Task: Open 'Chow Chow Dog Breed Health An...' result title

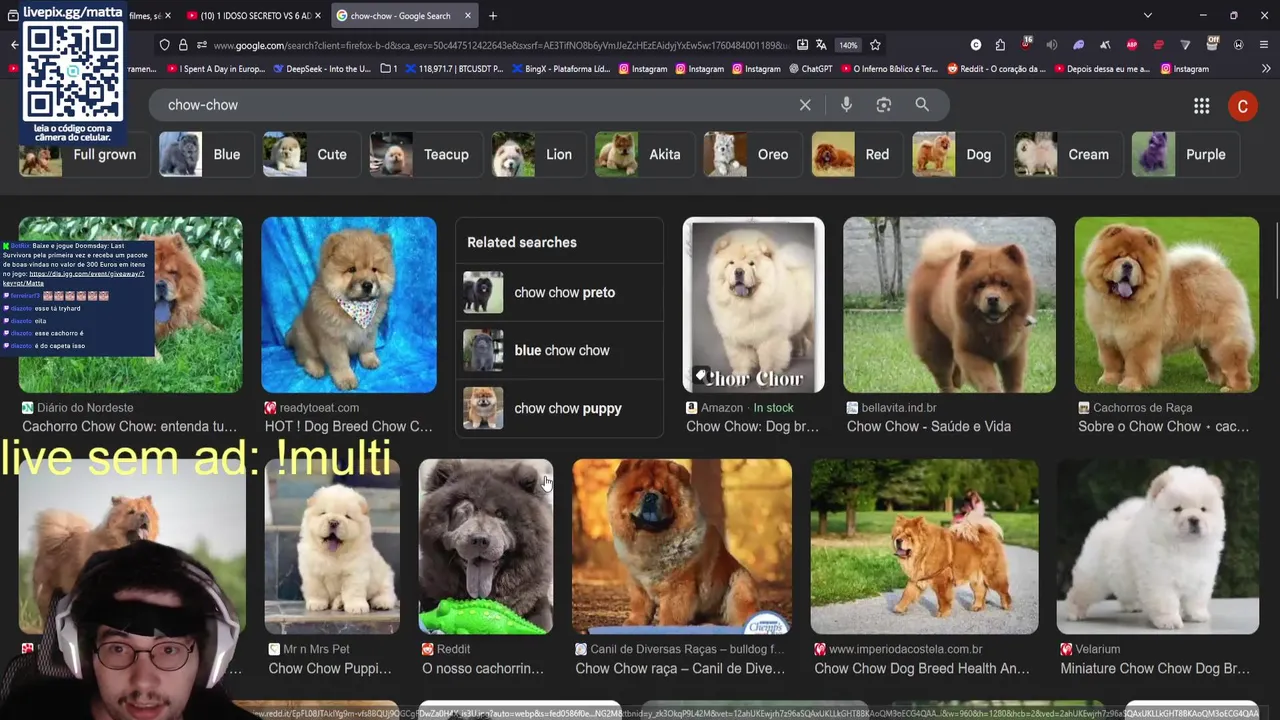Action: tap(922, 668)
